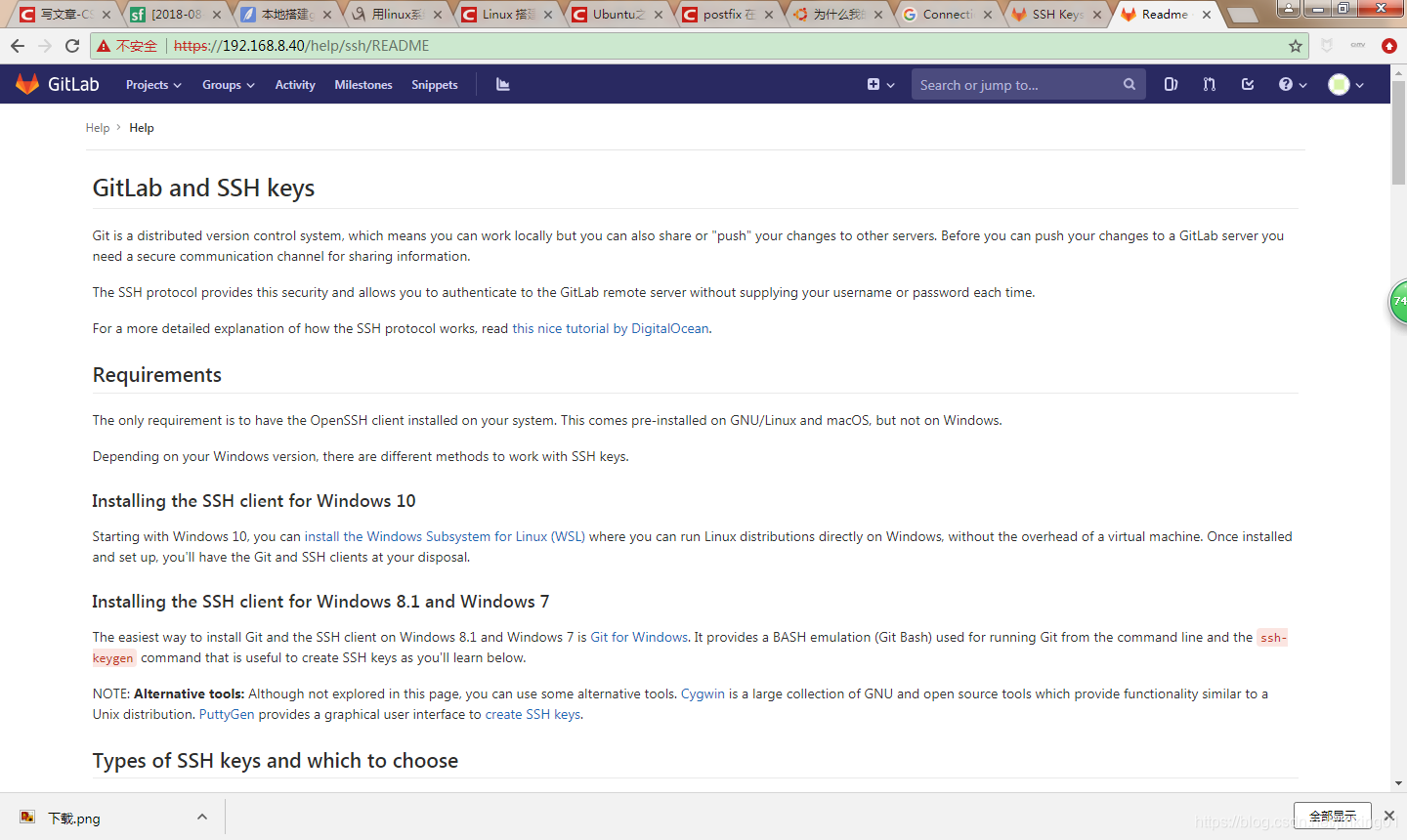Close the downloads bar with X
Screen dimensions: 1407x840
1389,816
